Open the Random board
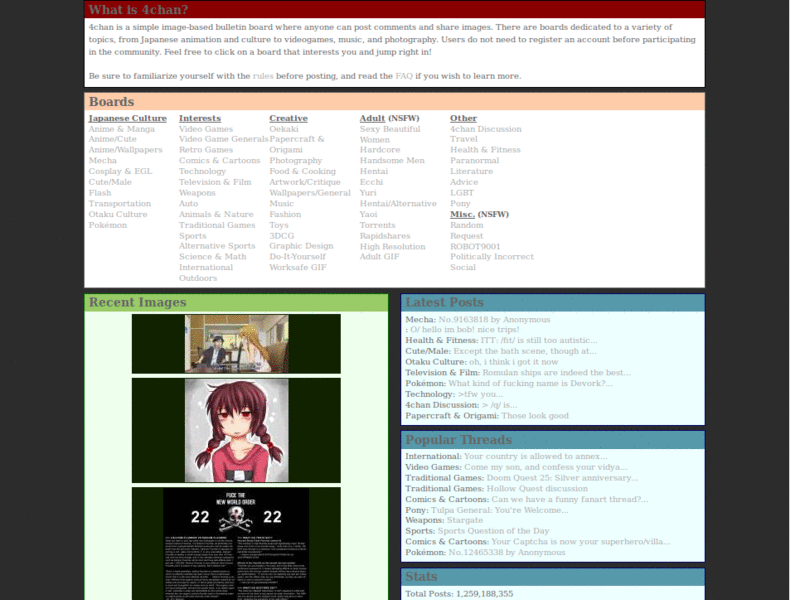The height and width of the screenshot is (600, 800). pos(466,225)
